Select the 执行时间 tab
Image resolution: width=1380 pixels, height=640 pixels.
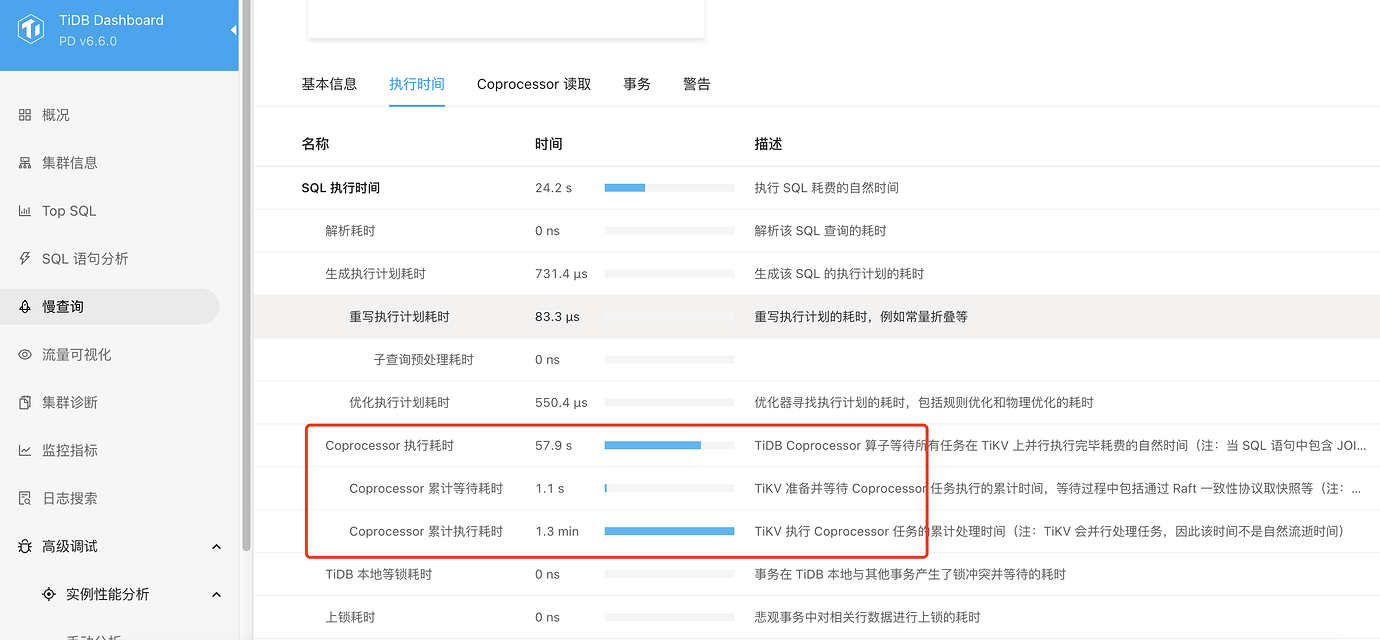point(417,84)
